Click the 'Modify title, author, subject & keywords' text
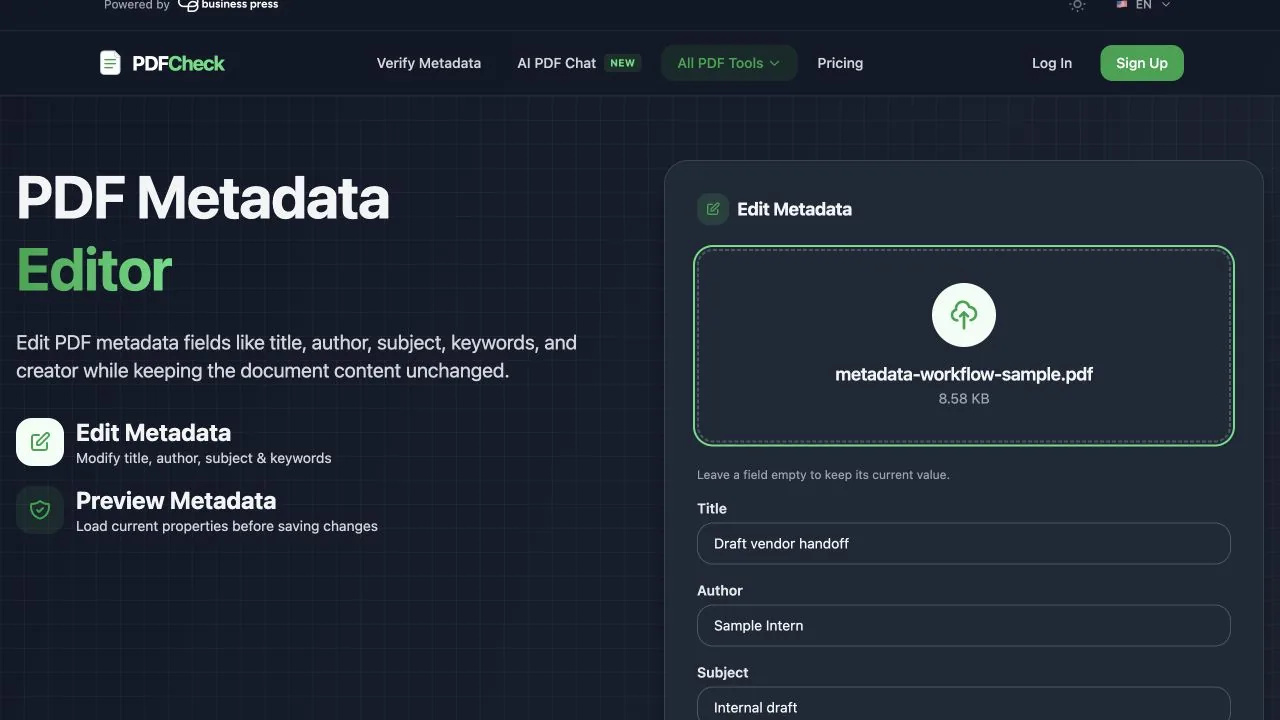This screenshot has width=1280, height=720. click(204, 458)
